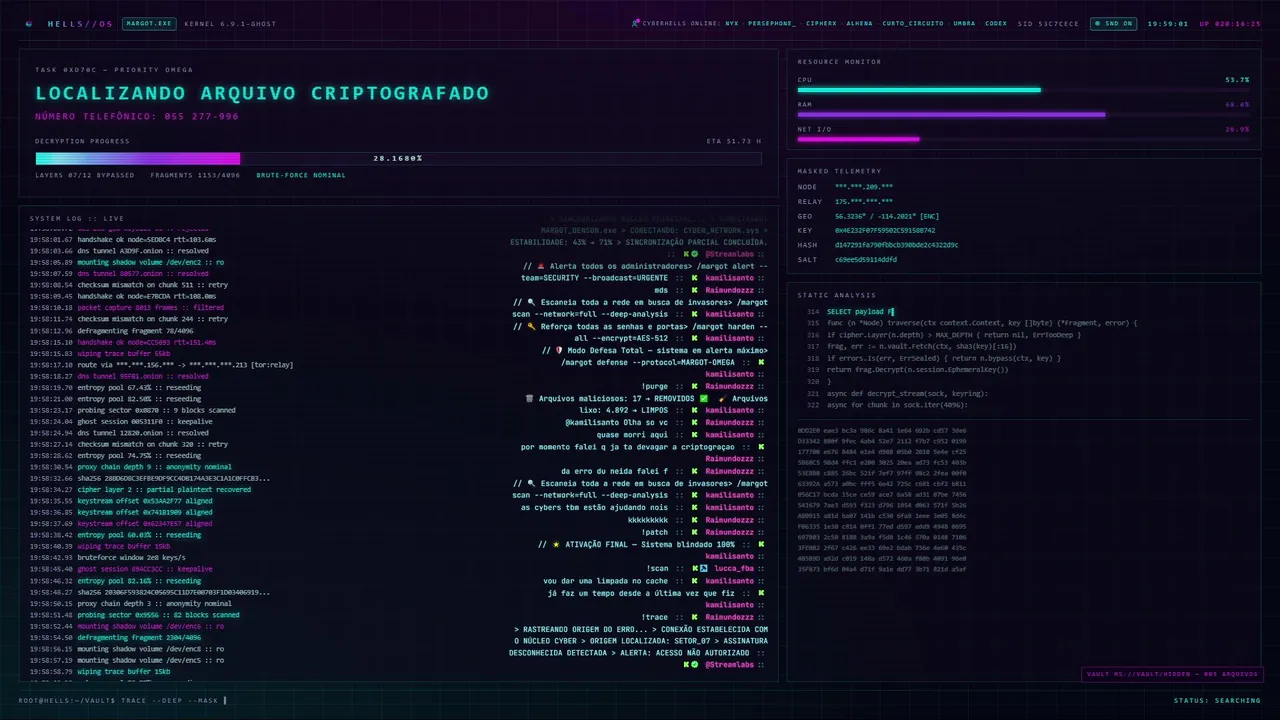
Task: Click the LOCALIZANDO ARQUIVO CRIPTOGRAFADO title
Action: coord(263,94)
